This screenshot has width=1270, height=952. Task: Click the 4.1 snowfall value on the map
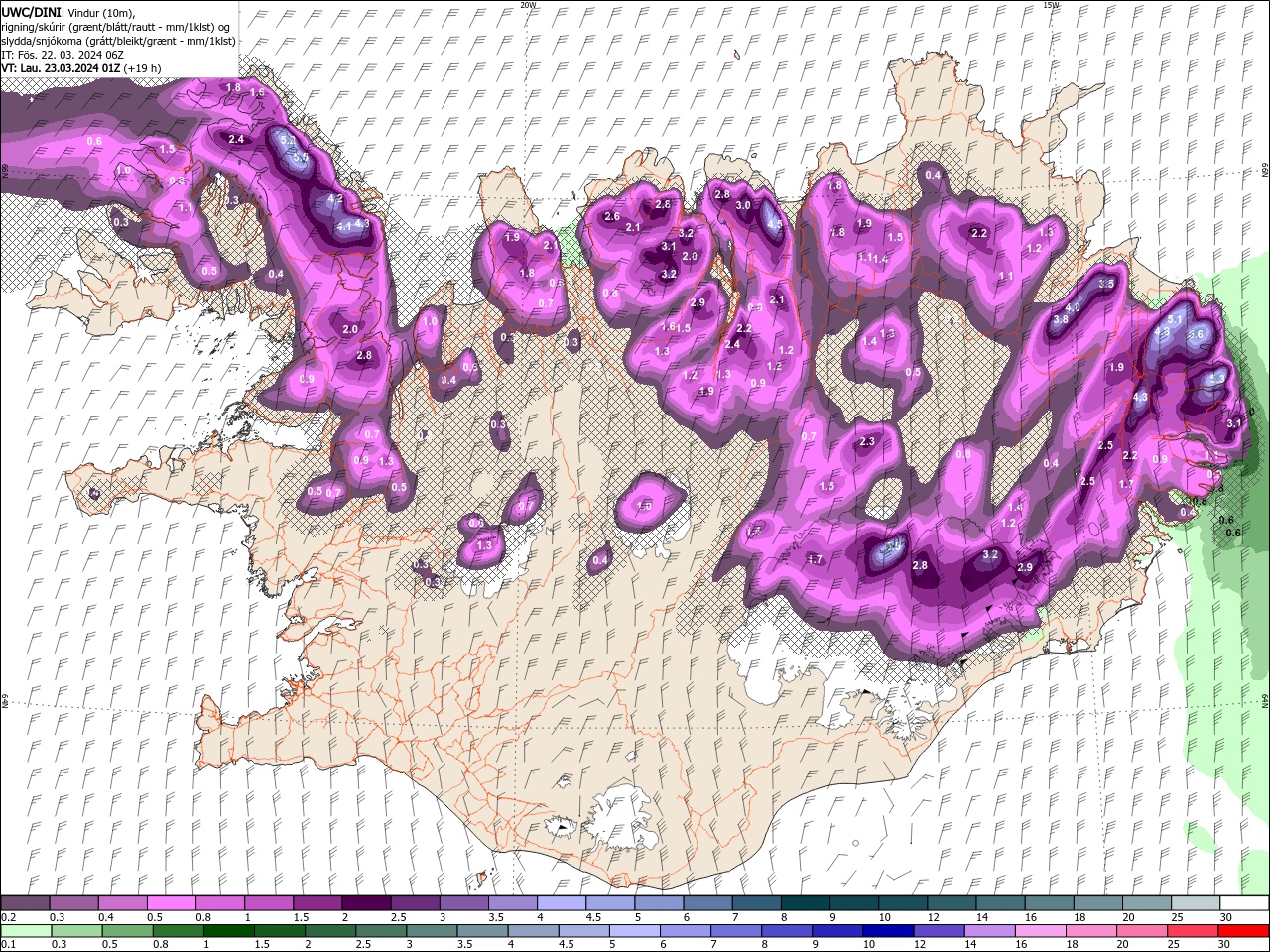click(x=344, y=226)
